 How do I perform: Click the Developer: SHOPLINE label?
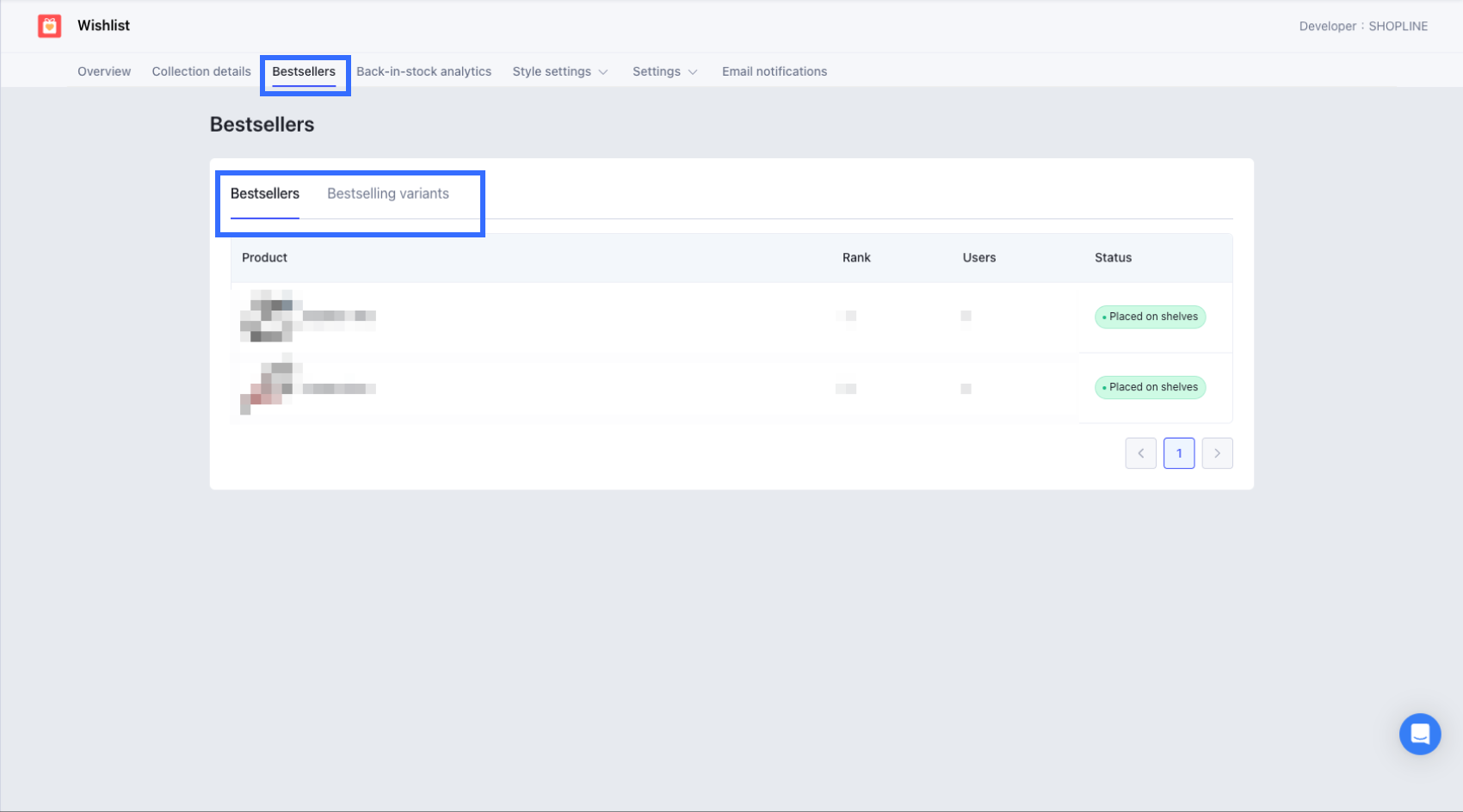1363,27
